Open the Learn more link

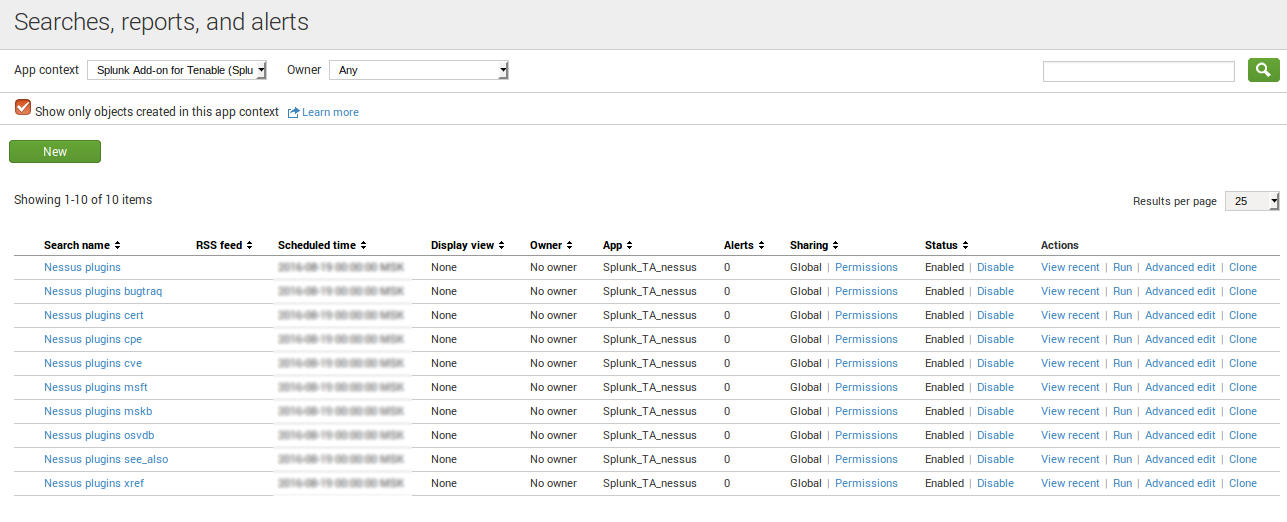coord(330,113)
